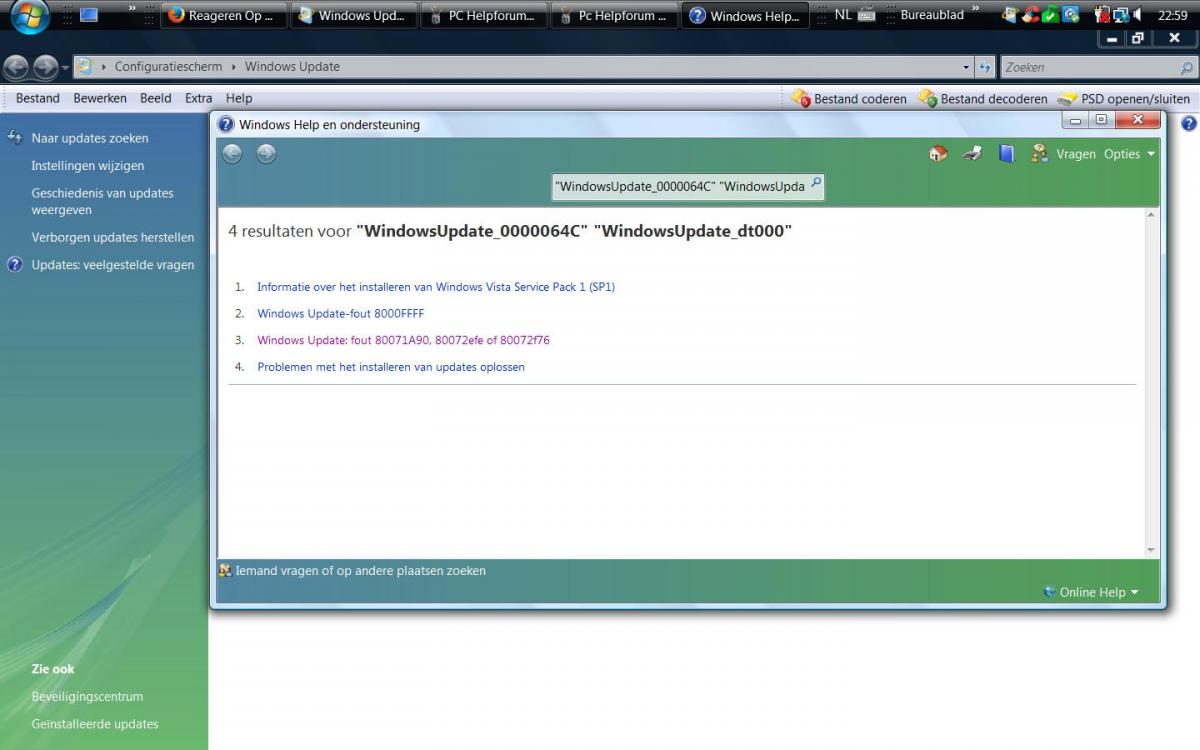The image size is (1200, 750).
Task: Open the help contents book icon
Action: point(1007,154)
